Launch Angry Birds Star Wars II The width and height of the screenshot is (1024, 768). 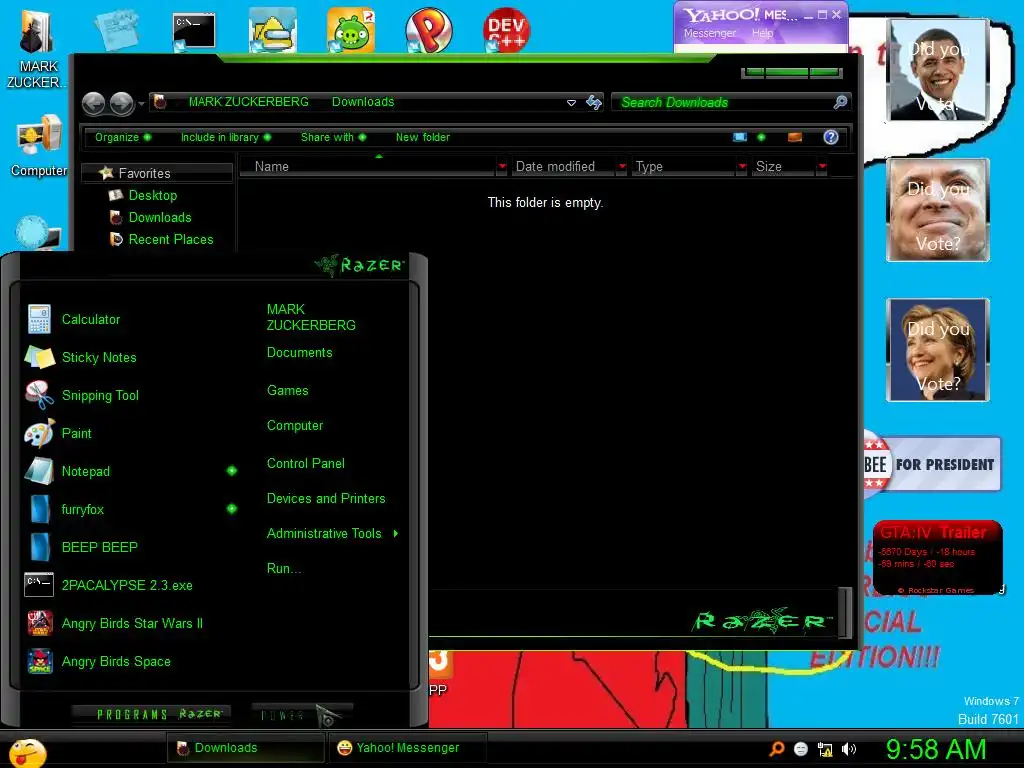click(132, 623)
